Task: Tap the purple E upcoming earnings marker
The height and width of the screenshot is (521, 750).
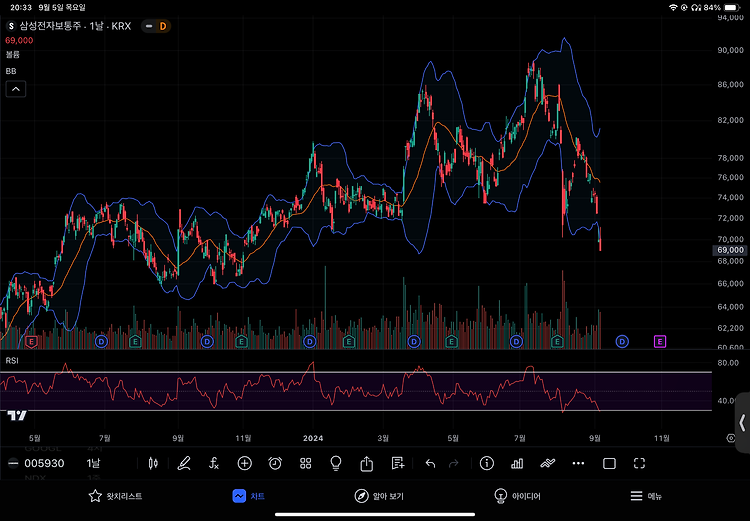Action: pyautogui.click(x=660, y=342)
